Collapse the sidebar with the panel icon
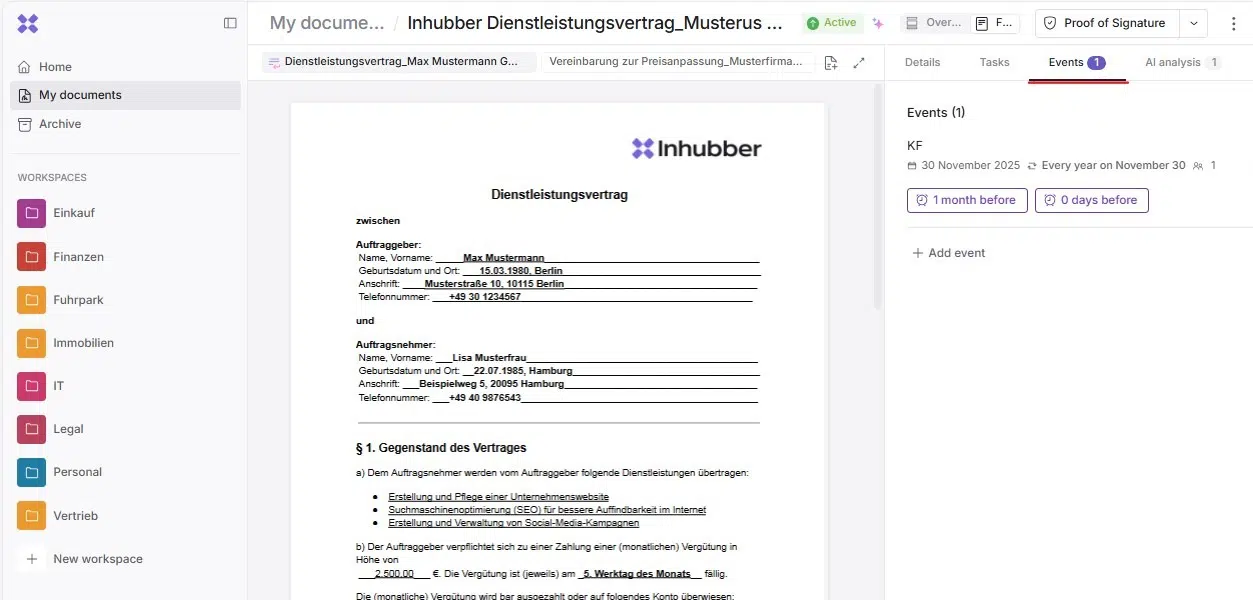Screen dimensions: 1253x600 point(230,23)
